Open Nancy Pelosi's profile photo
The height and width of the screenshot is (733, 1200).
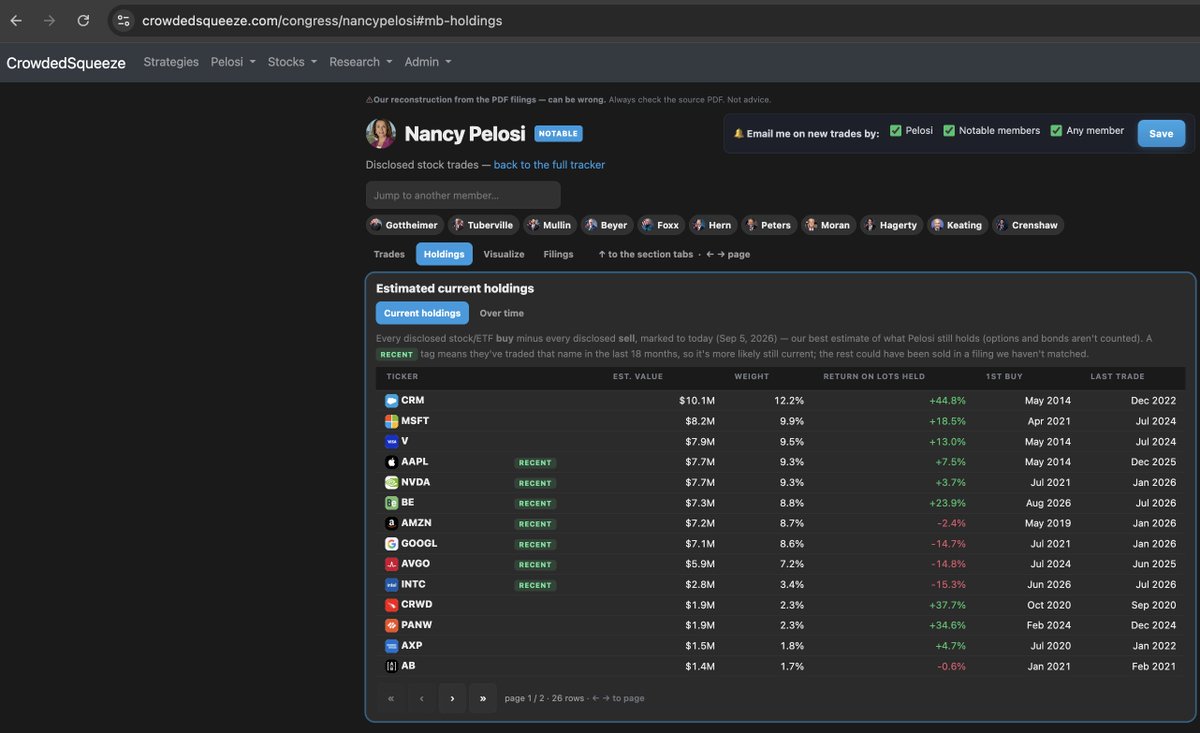(380, 134)
